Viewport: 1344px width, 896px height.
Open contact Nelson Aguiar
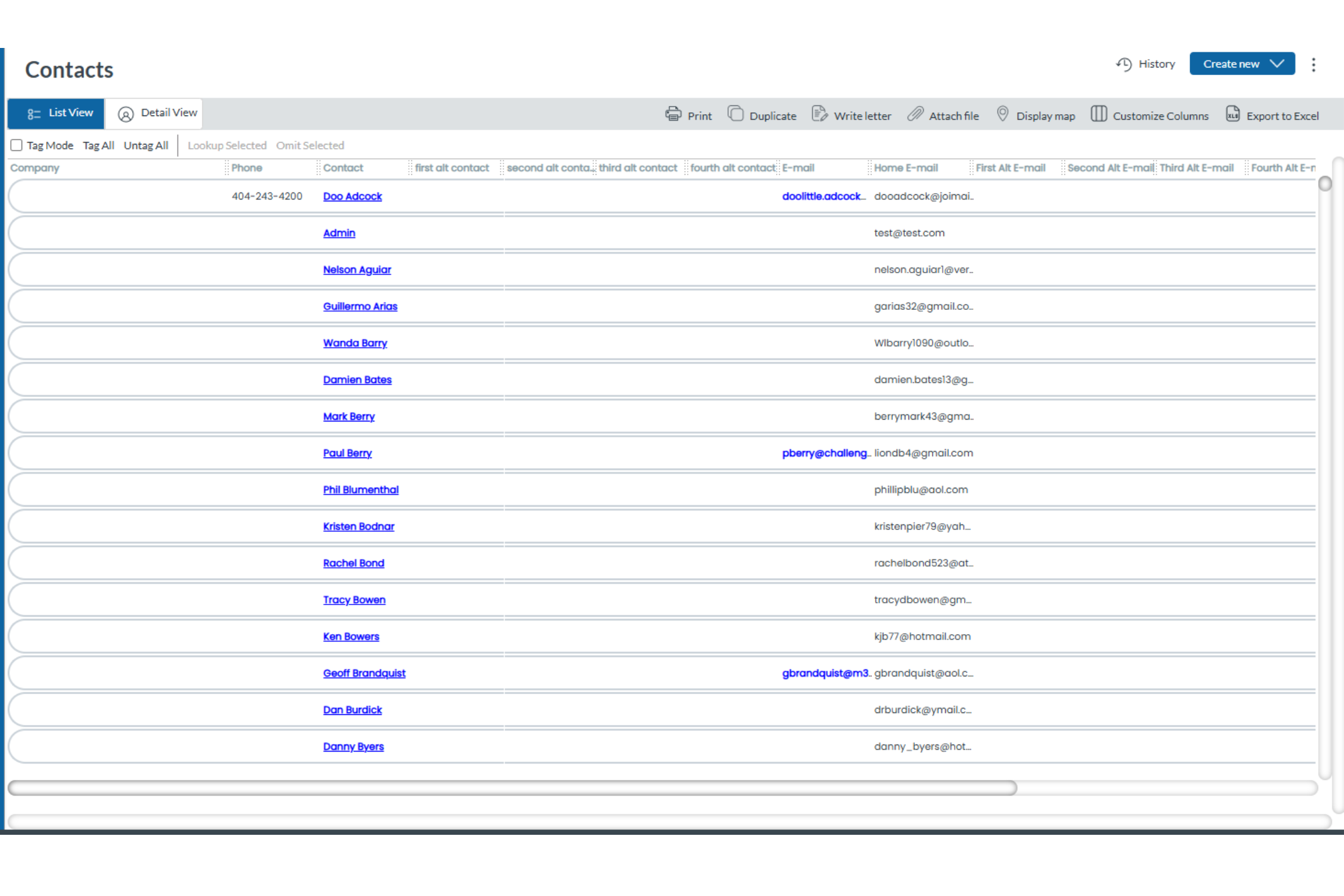coord(357,269)
